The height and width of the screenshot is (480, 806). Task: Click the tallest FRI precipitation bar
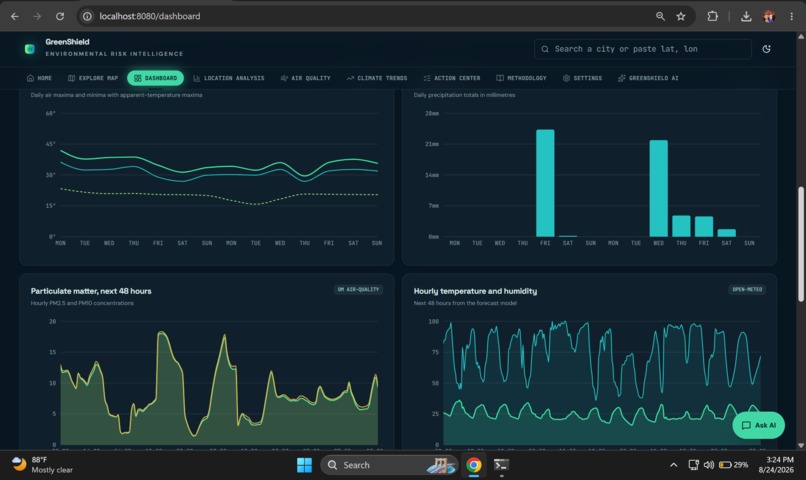[x=545, y=183]
